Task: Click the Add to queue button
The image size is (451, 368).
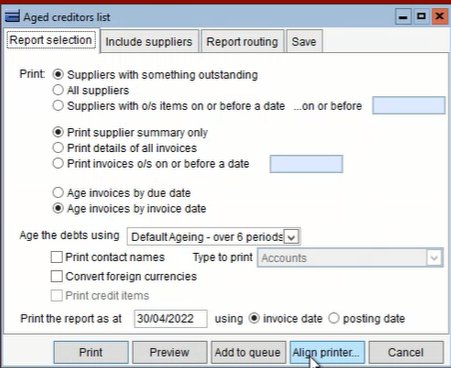Action: coord(248,352)
